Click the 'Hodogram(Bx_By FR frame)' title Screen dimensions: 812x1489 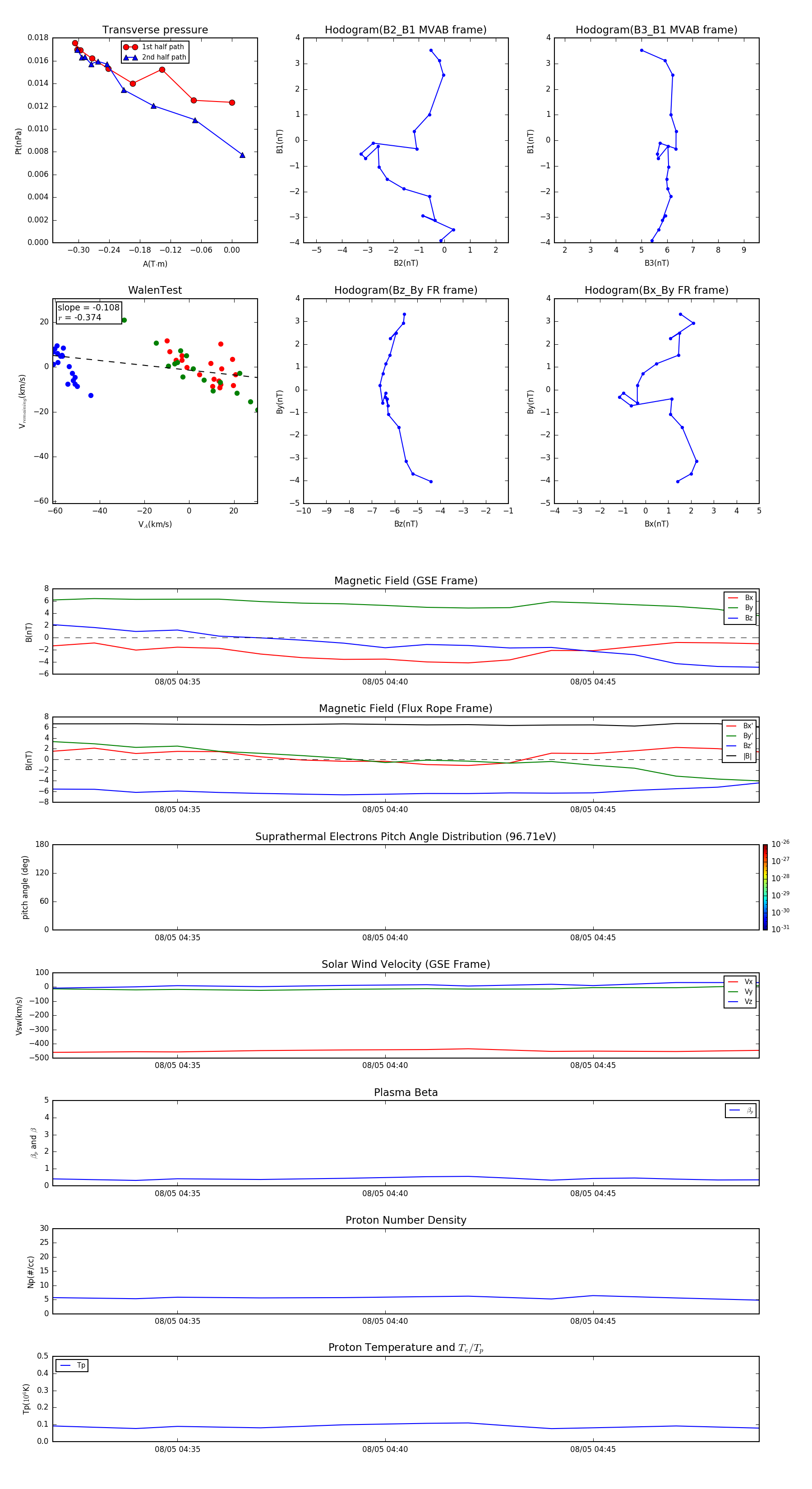[656, 290]
